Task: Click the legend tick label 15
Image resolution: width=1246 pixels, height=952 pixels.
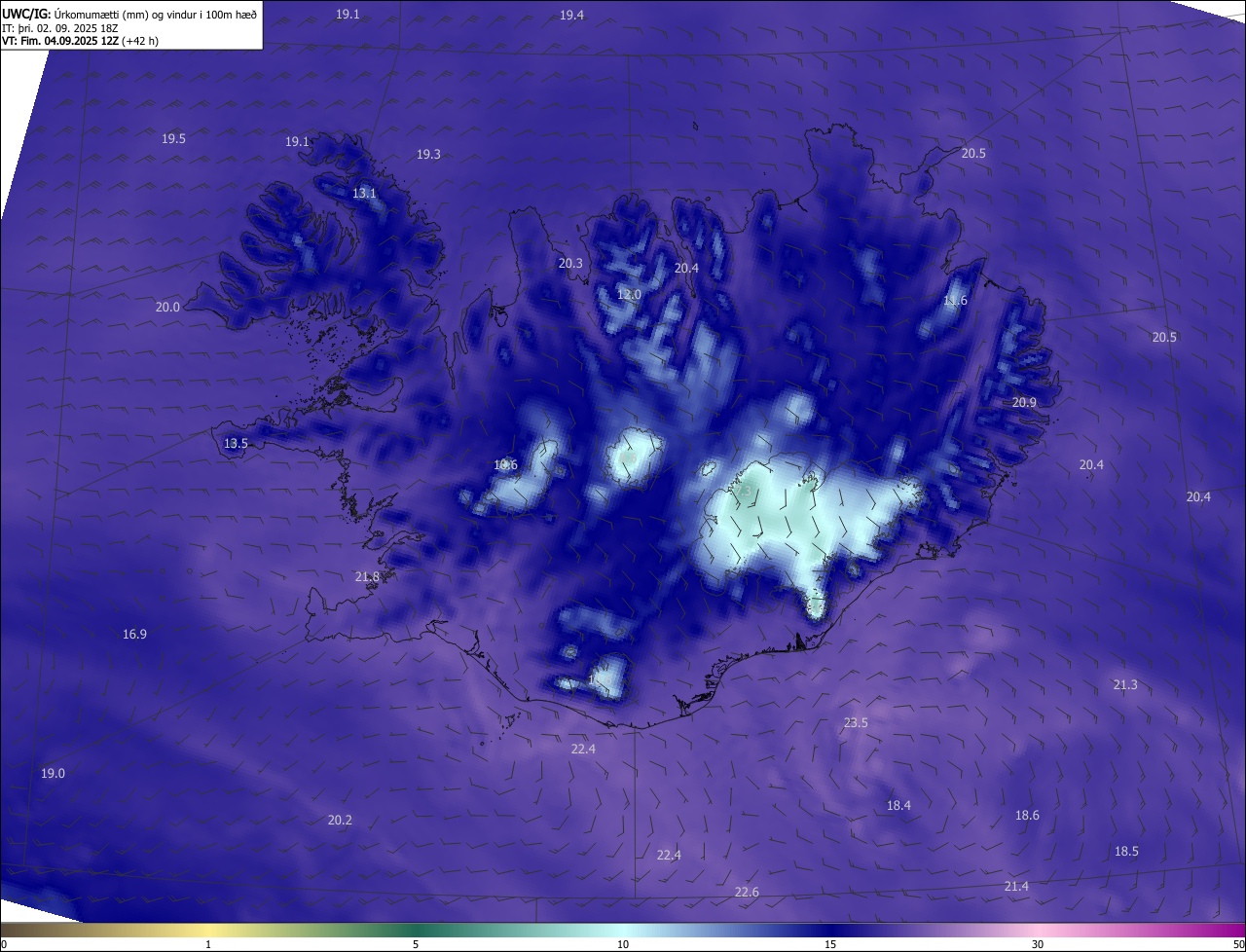Action: (x=830, y=944)
